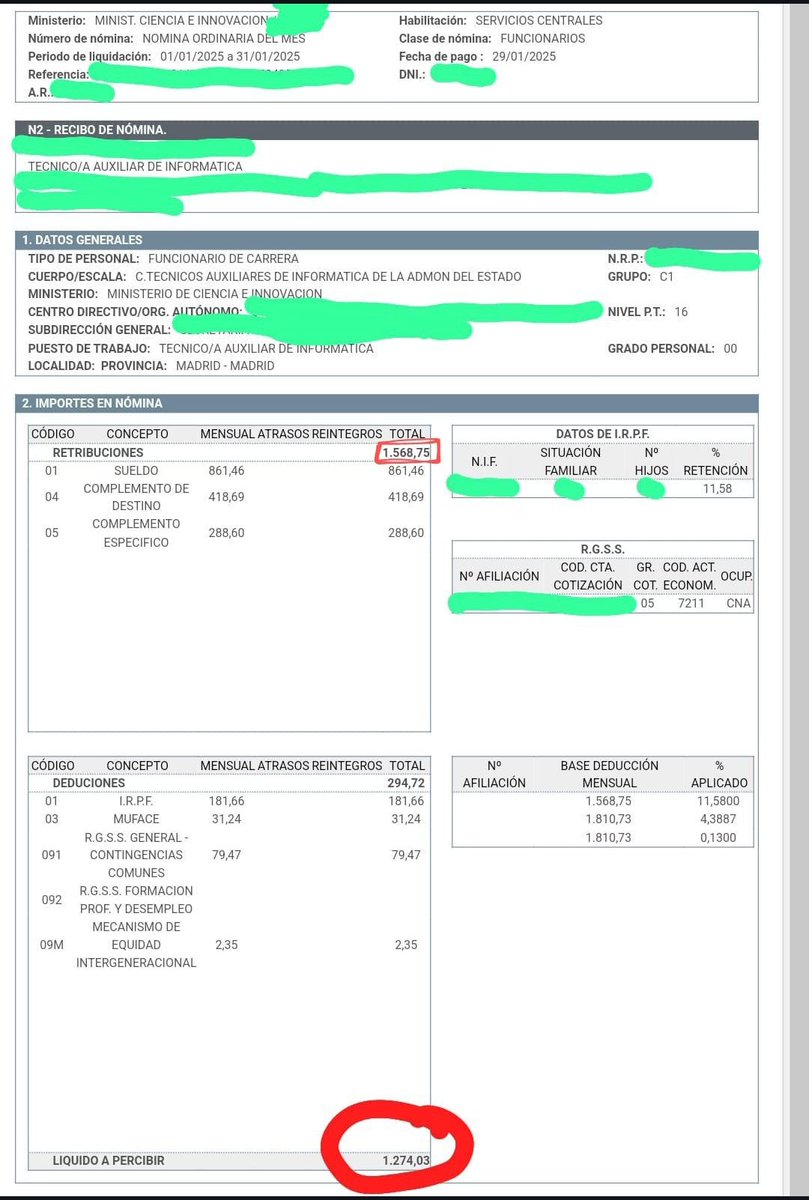
Task: Click "COMPLEMENTO ESPECIFICO" concept
Action: pos(136,533)
